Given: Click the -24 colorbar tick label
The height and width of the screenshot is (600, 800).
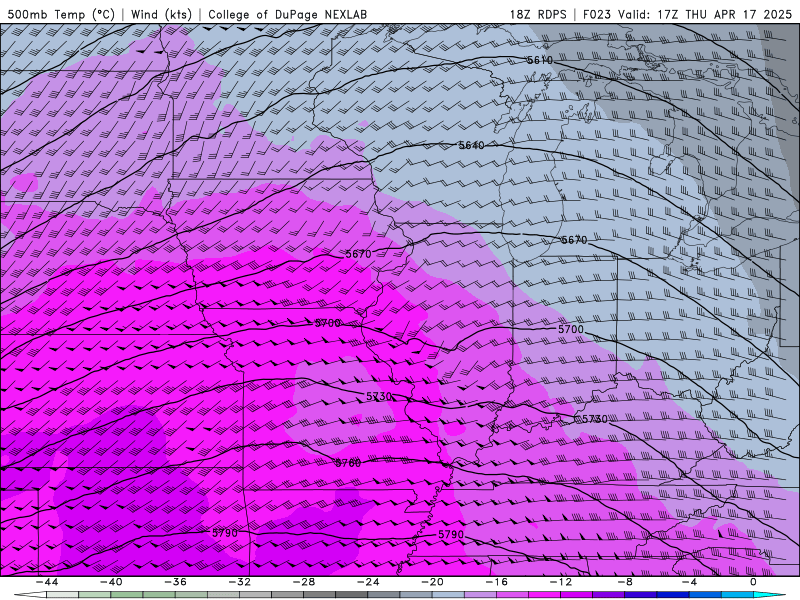Looking at the screenshot, I should (x=368, y=582).
